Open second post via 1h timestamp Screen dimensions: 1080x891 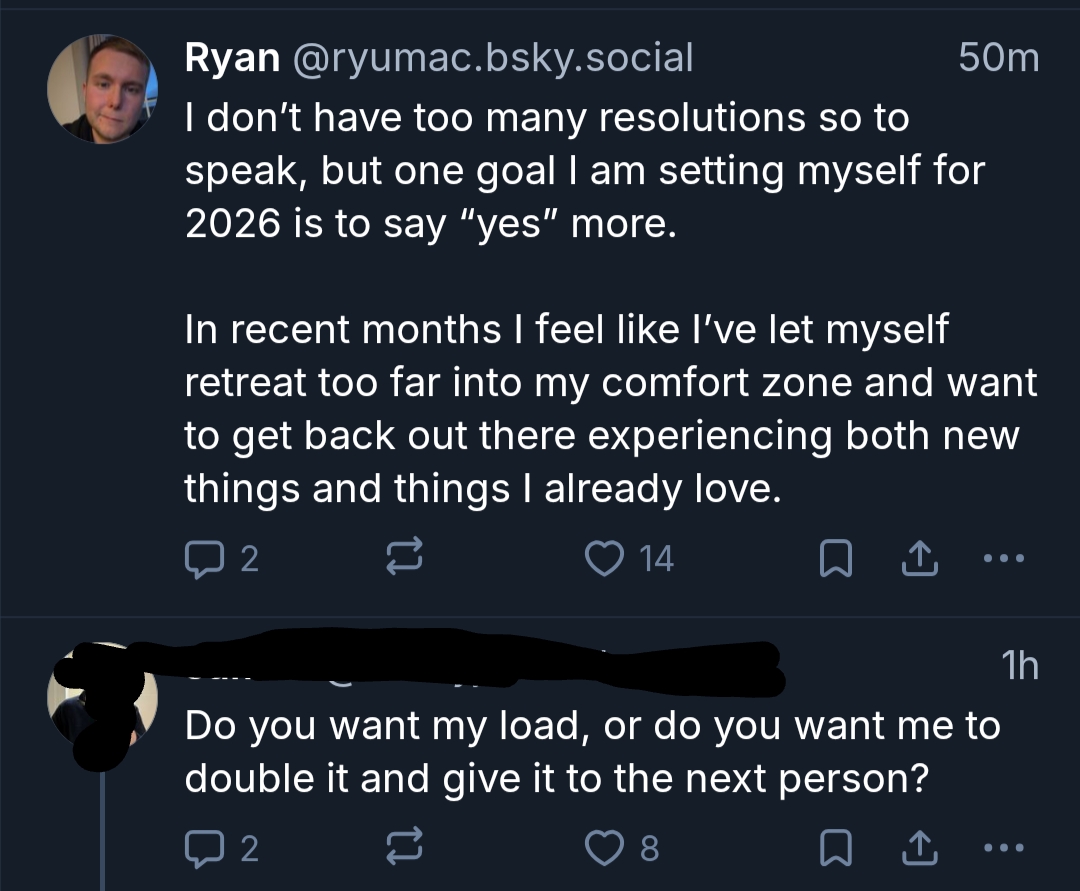(x=1019, y=665)
